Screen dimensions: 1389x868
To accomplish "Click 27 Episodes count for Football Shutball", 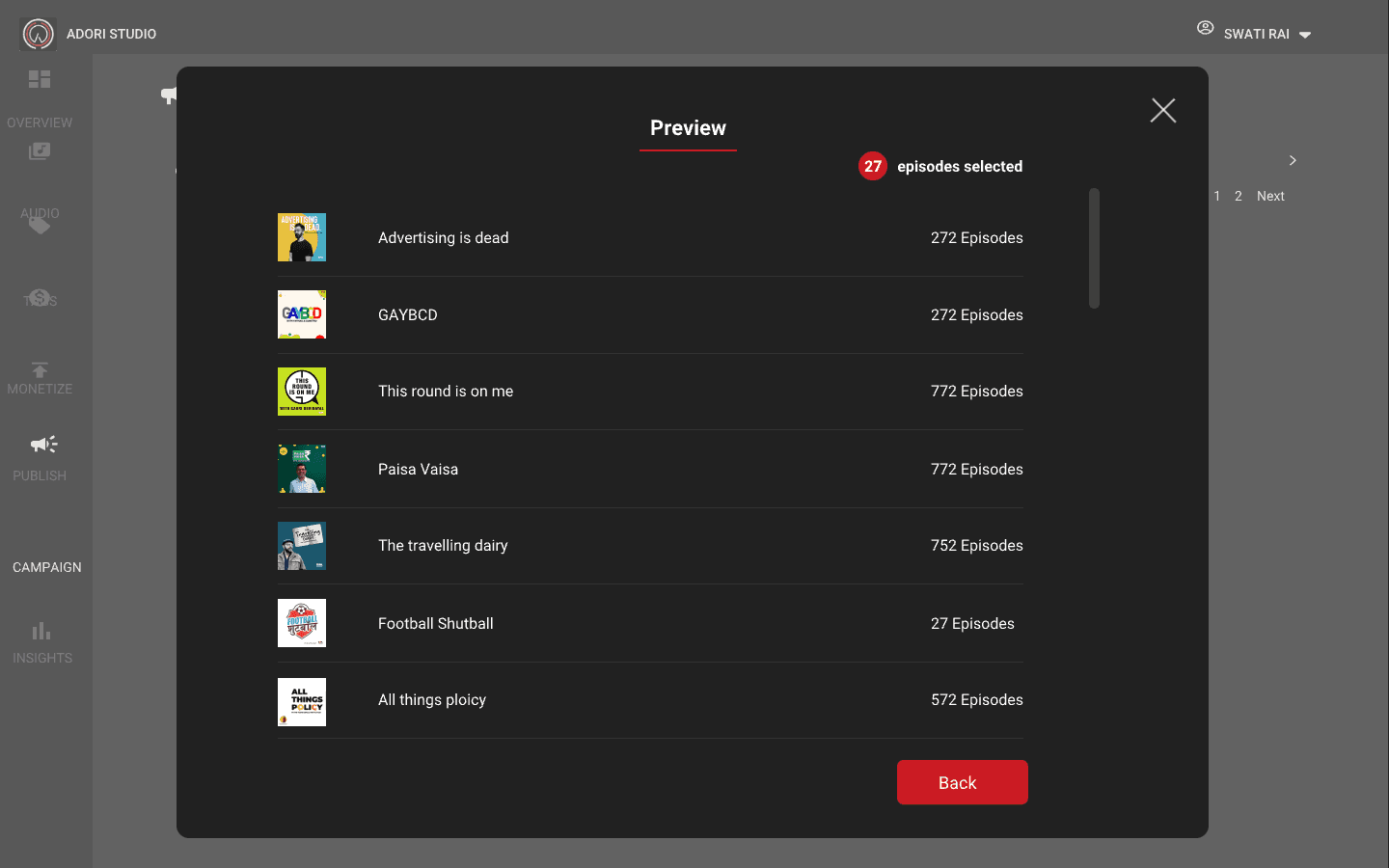I will coord(972,624).
